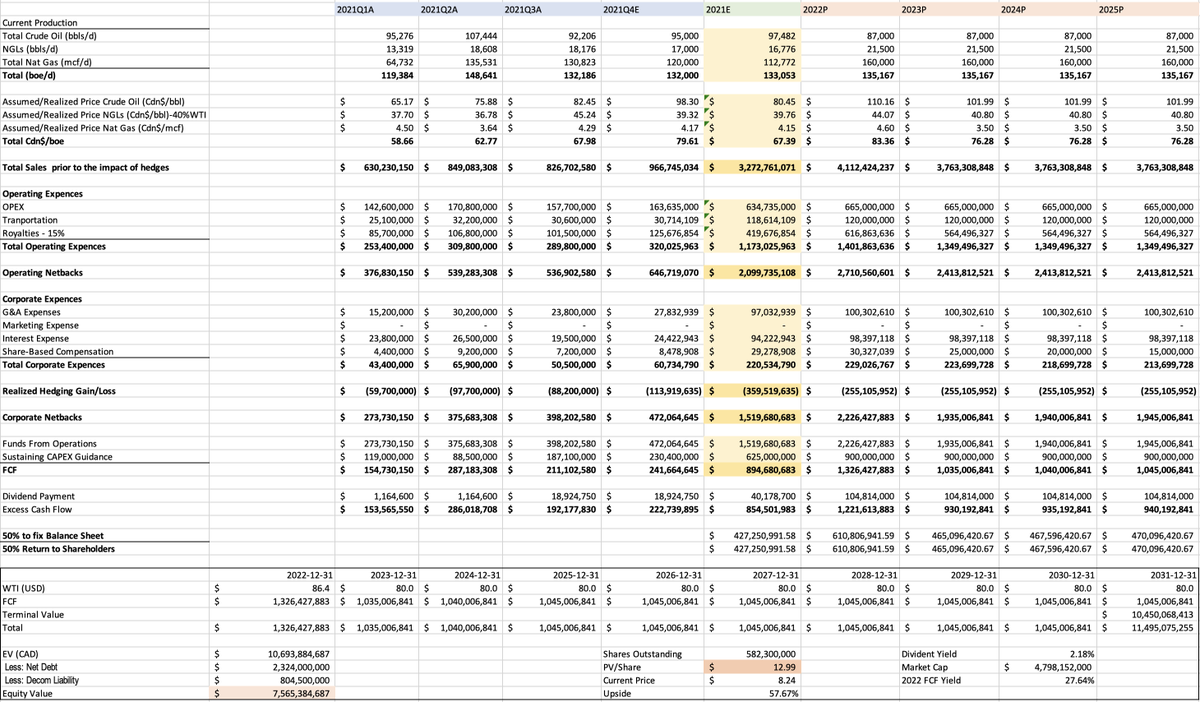Click the OPEX row label
The width and height of the screenshot is (1200, 702).
[13, 207]
